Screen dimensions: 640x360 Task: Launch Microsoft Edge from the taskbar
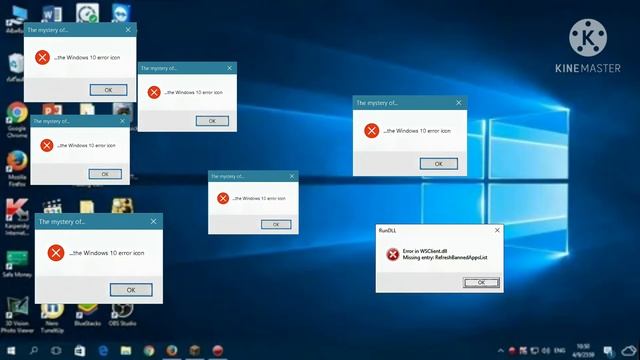point(103,351)
